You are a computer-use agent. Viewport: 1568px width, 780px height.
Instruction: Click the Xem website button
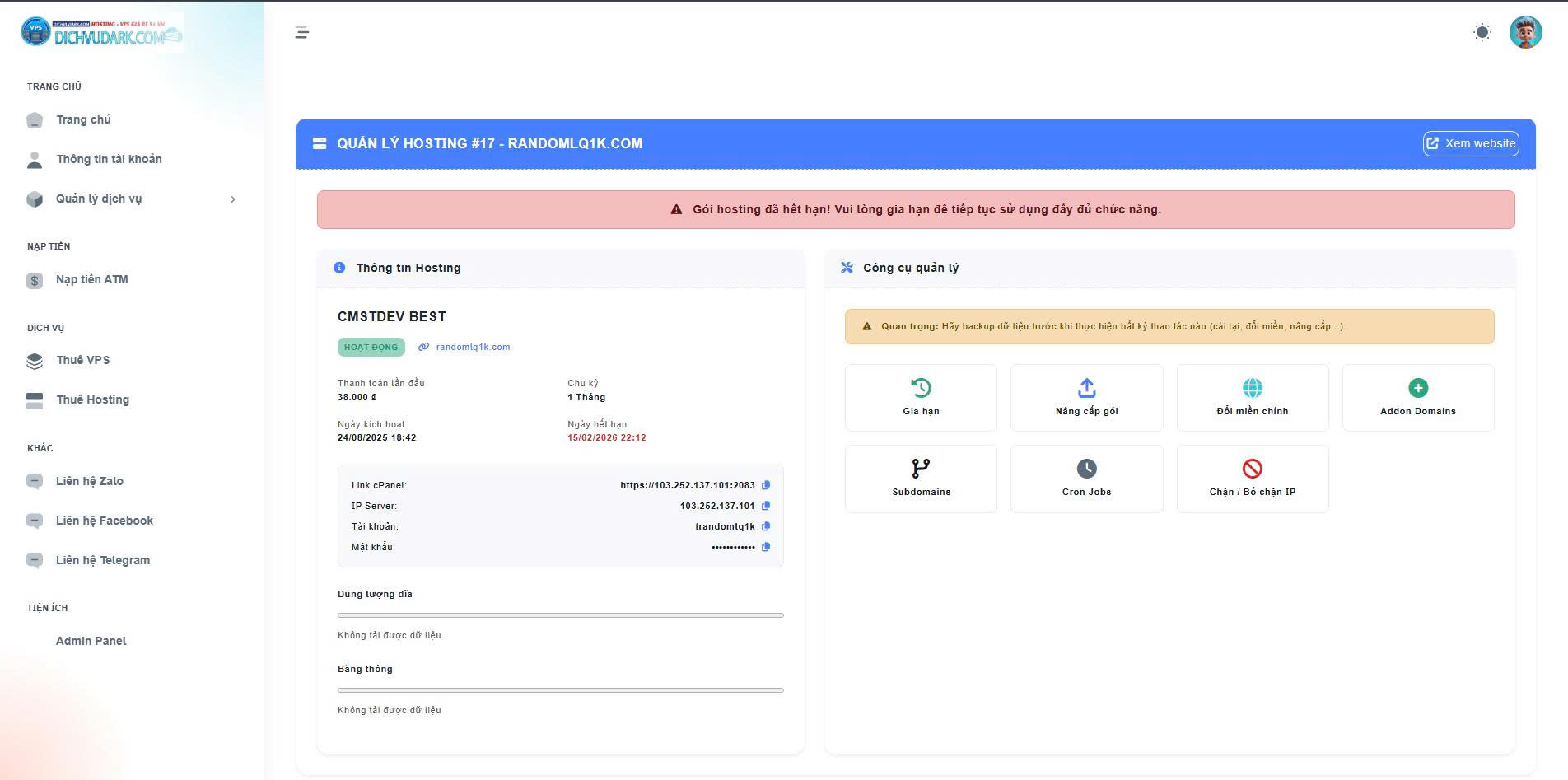1471,143
